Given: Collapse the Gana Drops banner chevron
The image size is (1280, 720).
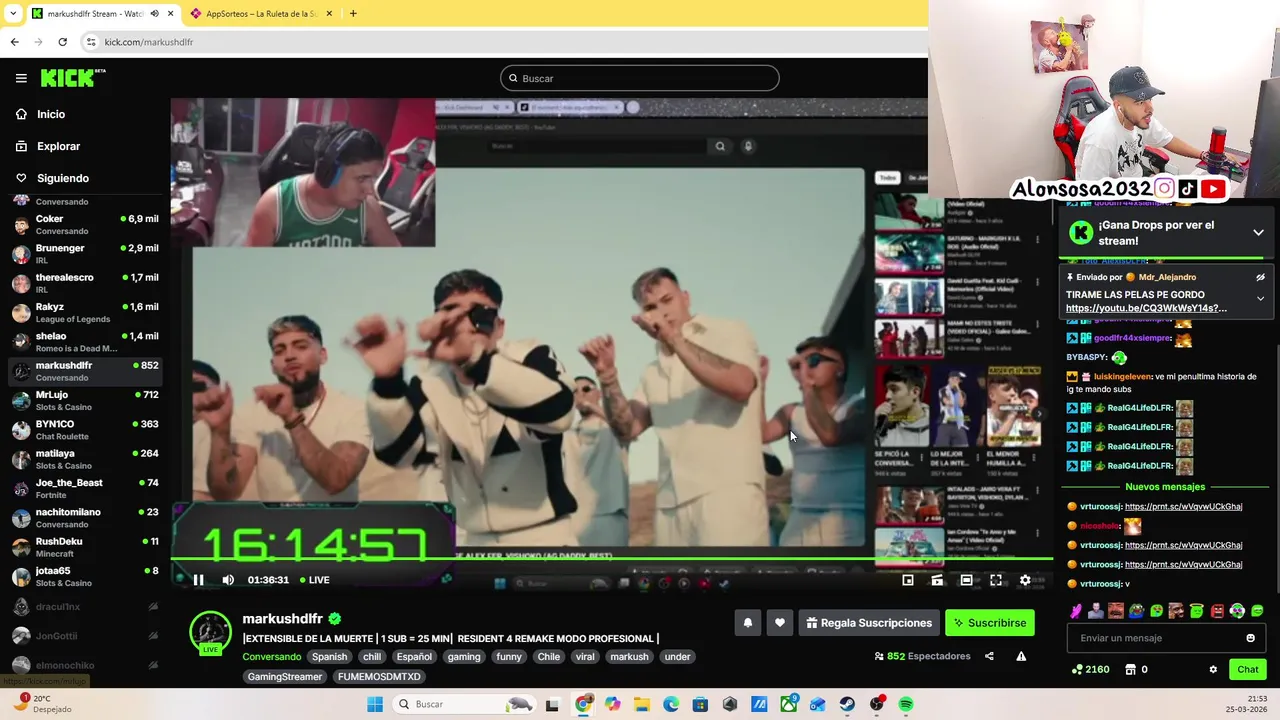Looking at the screenshot, I should pos(1258,232).
